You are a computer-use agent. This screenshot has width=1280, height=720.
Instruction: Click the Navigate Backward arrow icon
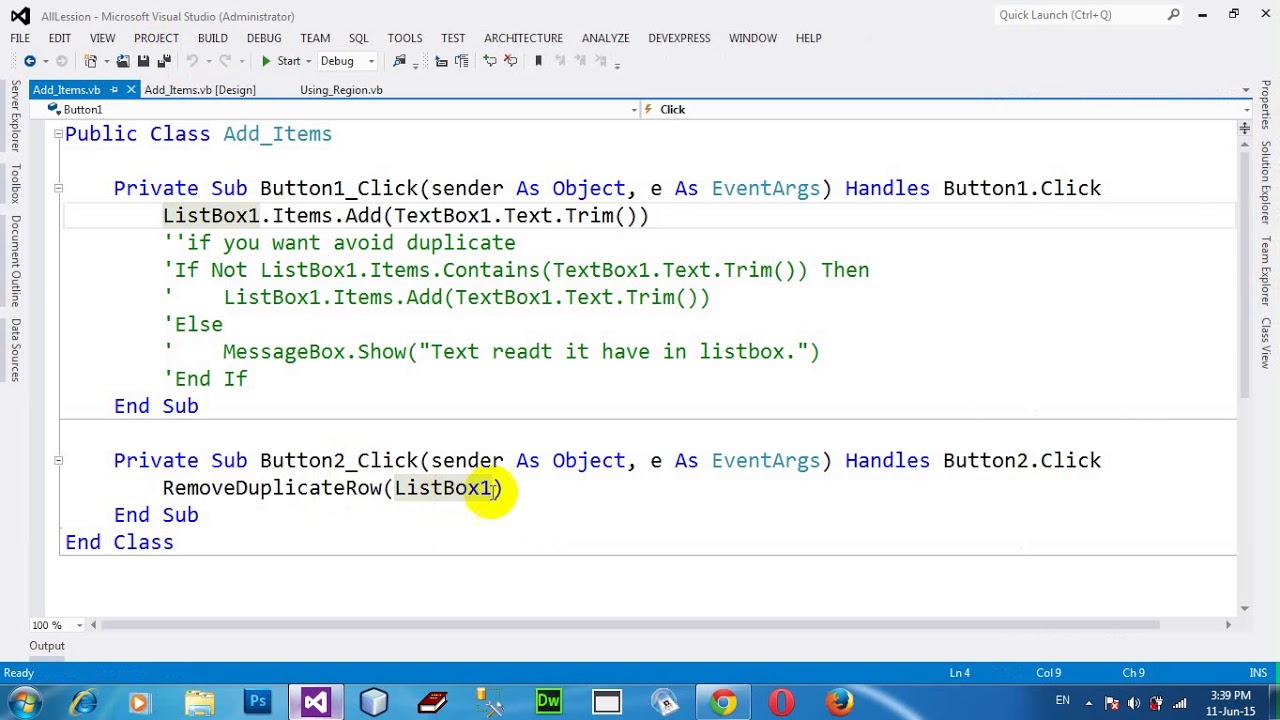[30, 61]
